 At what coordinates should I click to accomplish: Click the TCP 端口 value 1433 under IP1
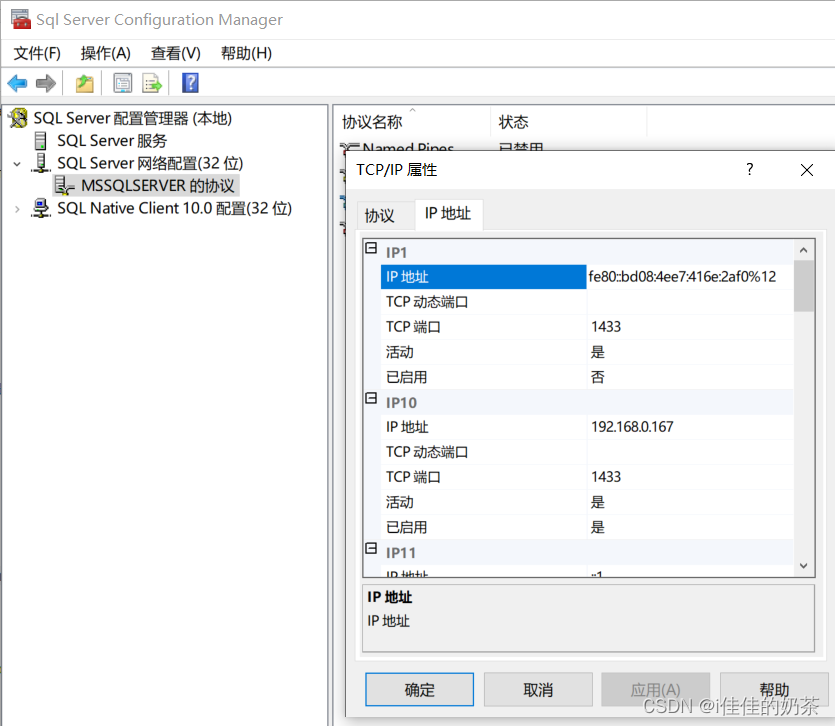coord(606,327)
